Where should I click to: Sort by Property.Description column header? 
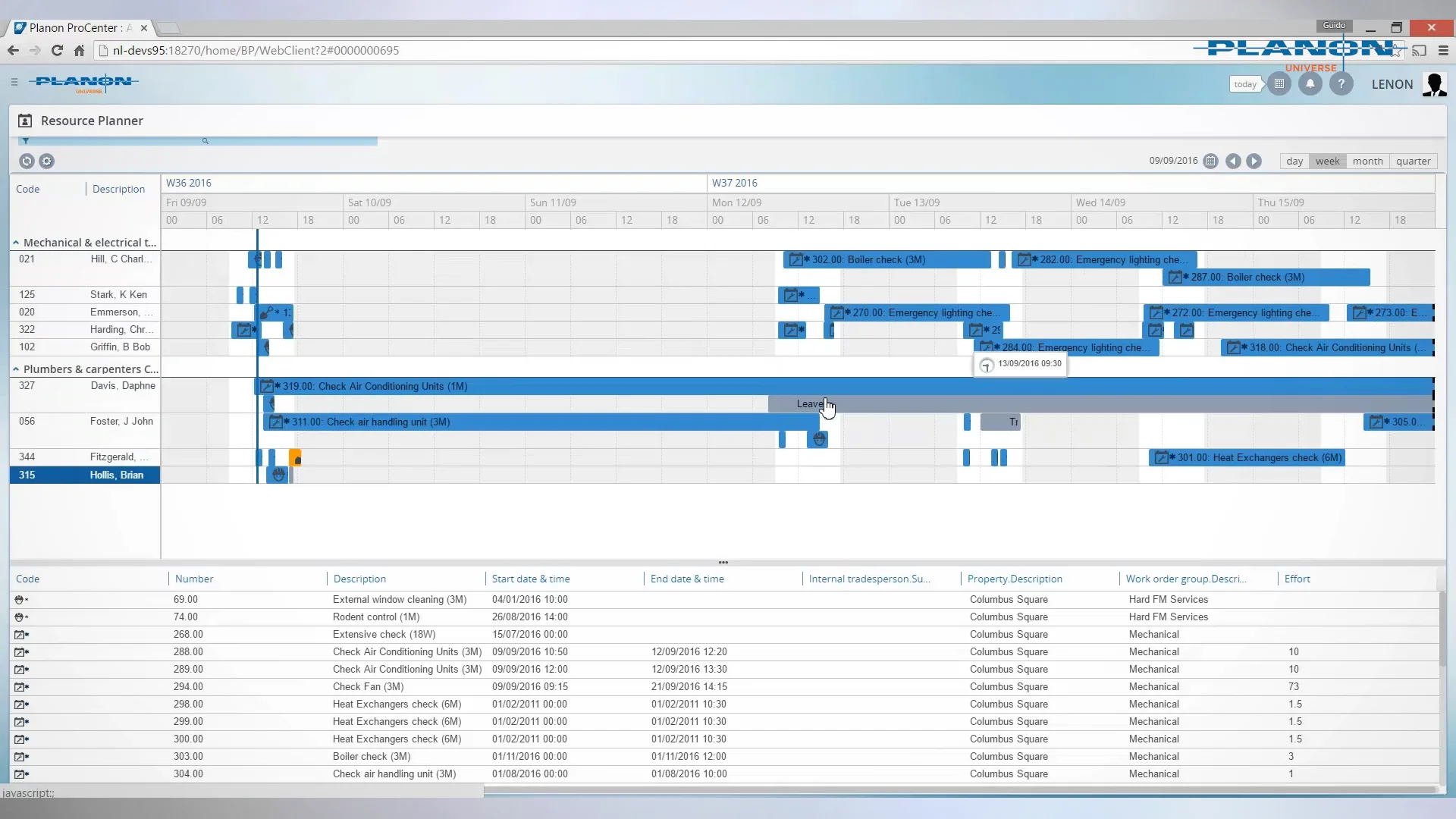(1015, 579)
